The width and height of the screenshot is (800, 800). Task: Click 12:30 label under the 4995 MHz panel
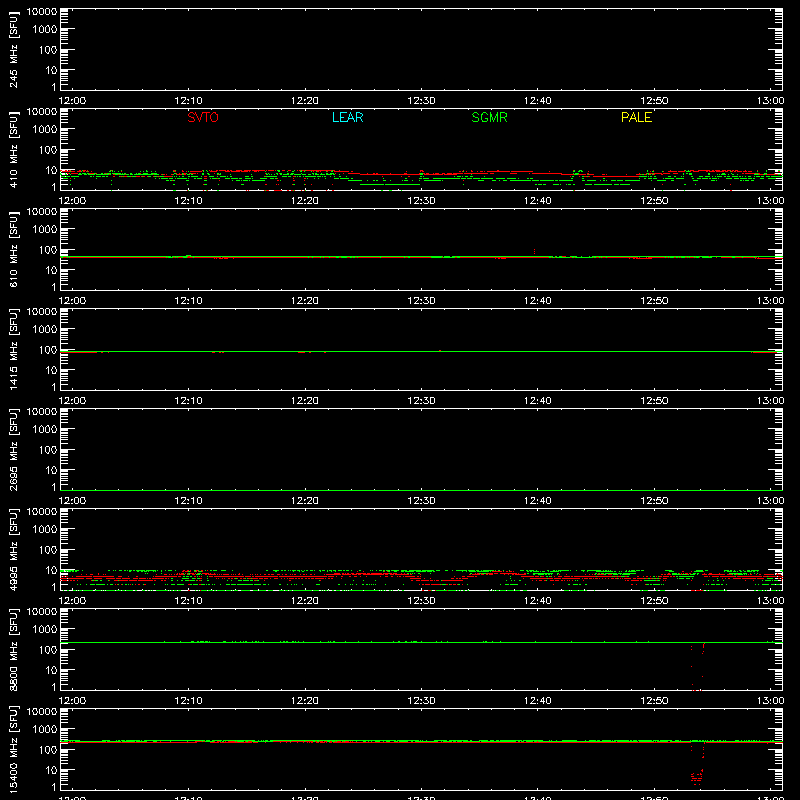click(x=421, y=601)
